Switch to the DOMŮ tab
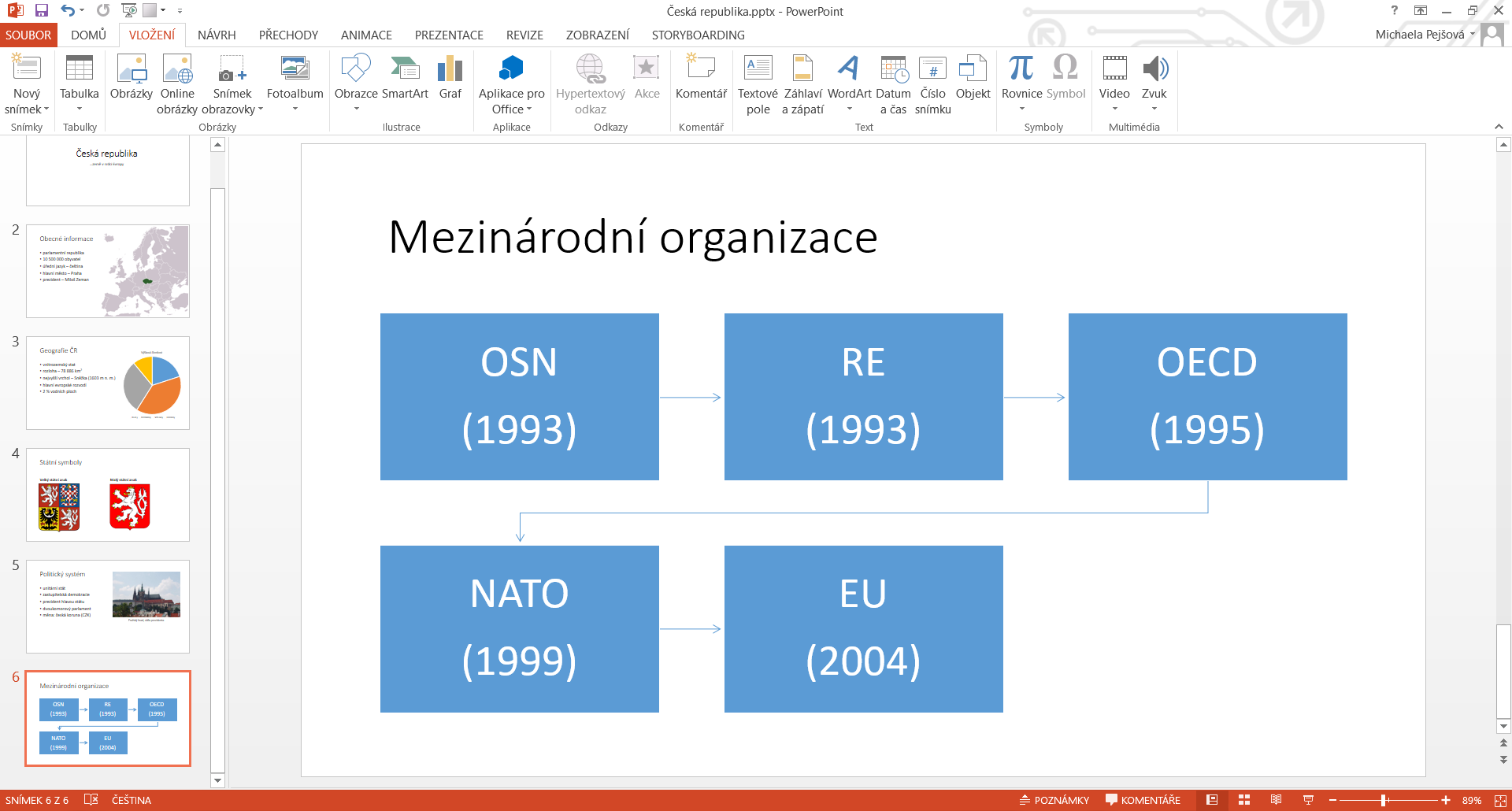The image size is (1512, 811). click(88, 35)
